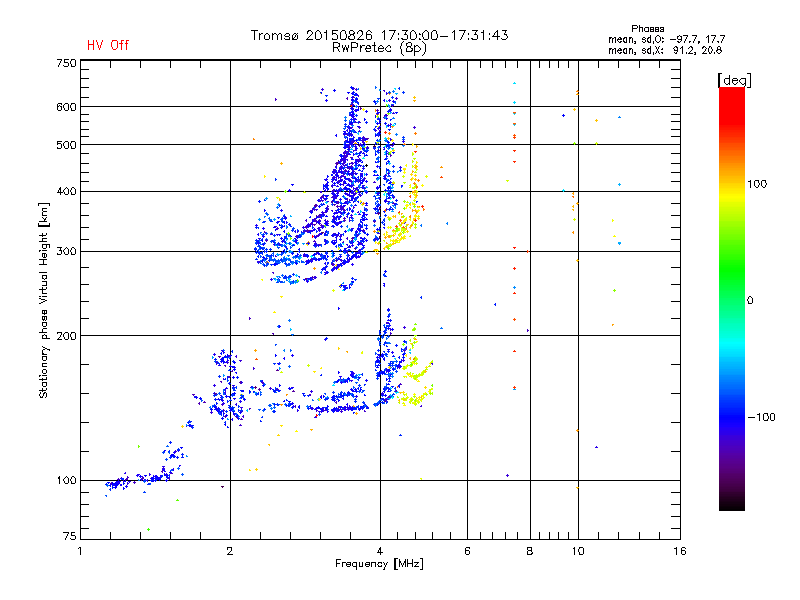Click the red 'HV Off' status label
This screenshot has width=800, height=600.
[x=108, y=45]
